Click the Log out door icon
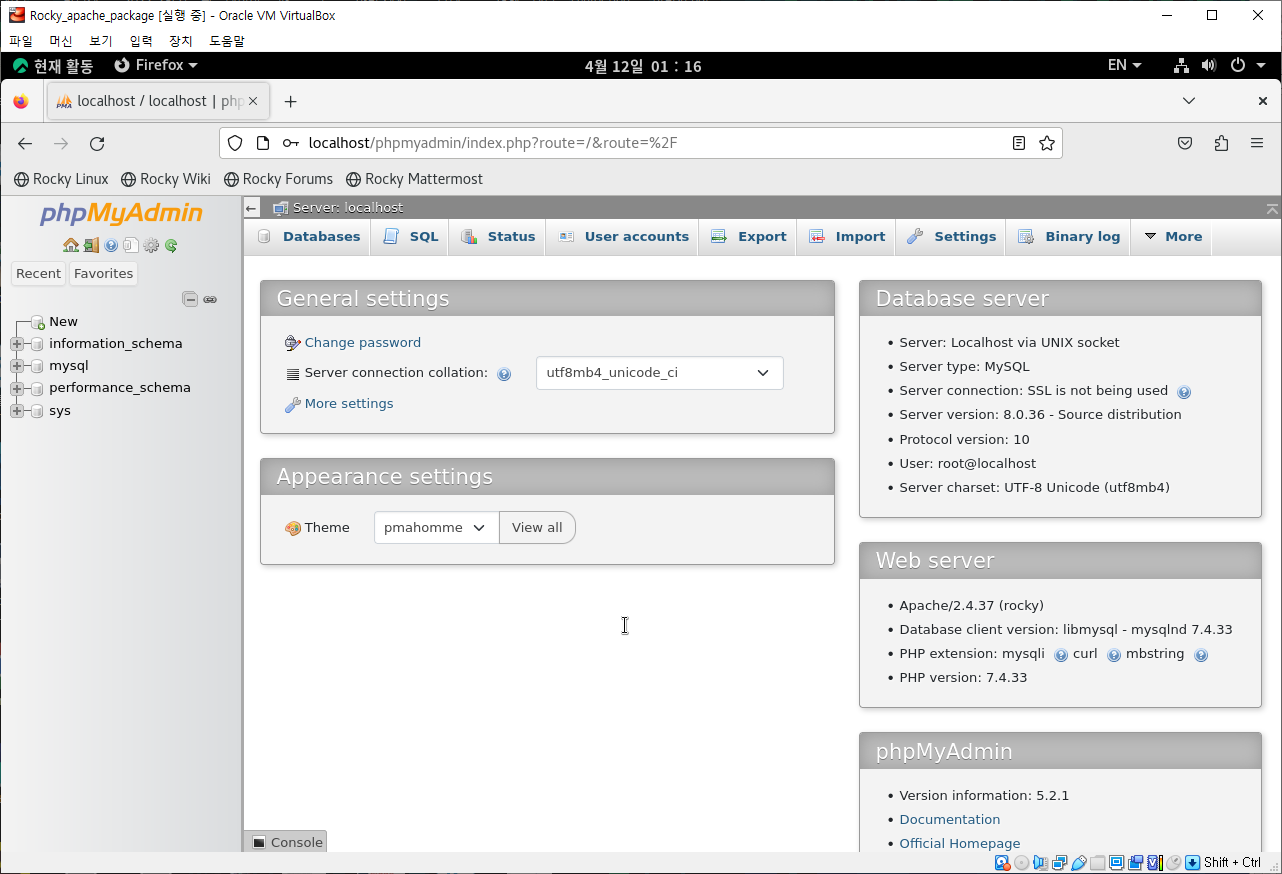The width and height of the screenshot is (1282, 874). (91, 245)
